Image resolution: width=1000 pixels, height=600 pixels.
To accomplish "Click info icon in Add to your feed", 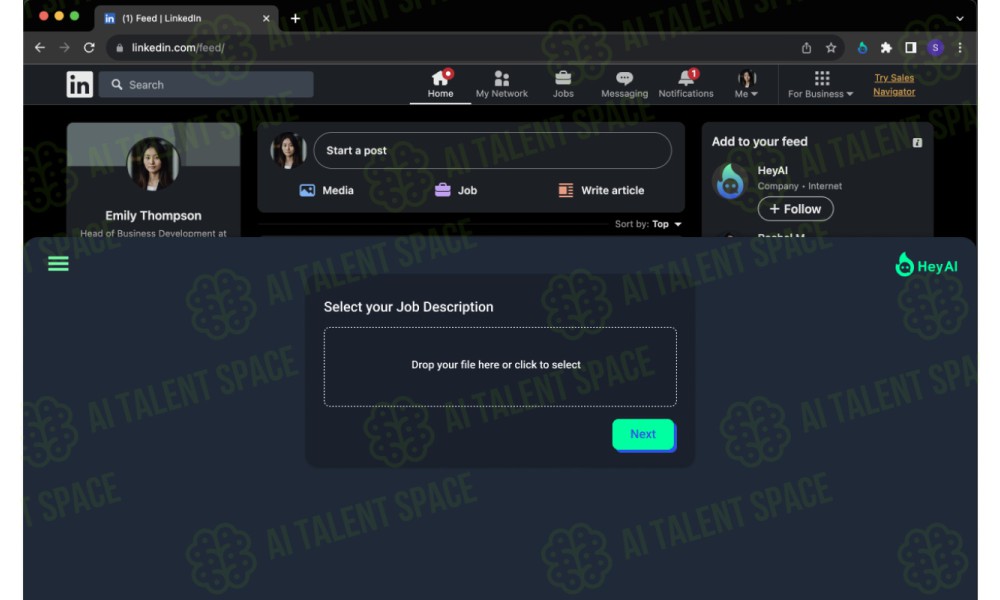I will click(917, 142).
